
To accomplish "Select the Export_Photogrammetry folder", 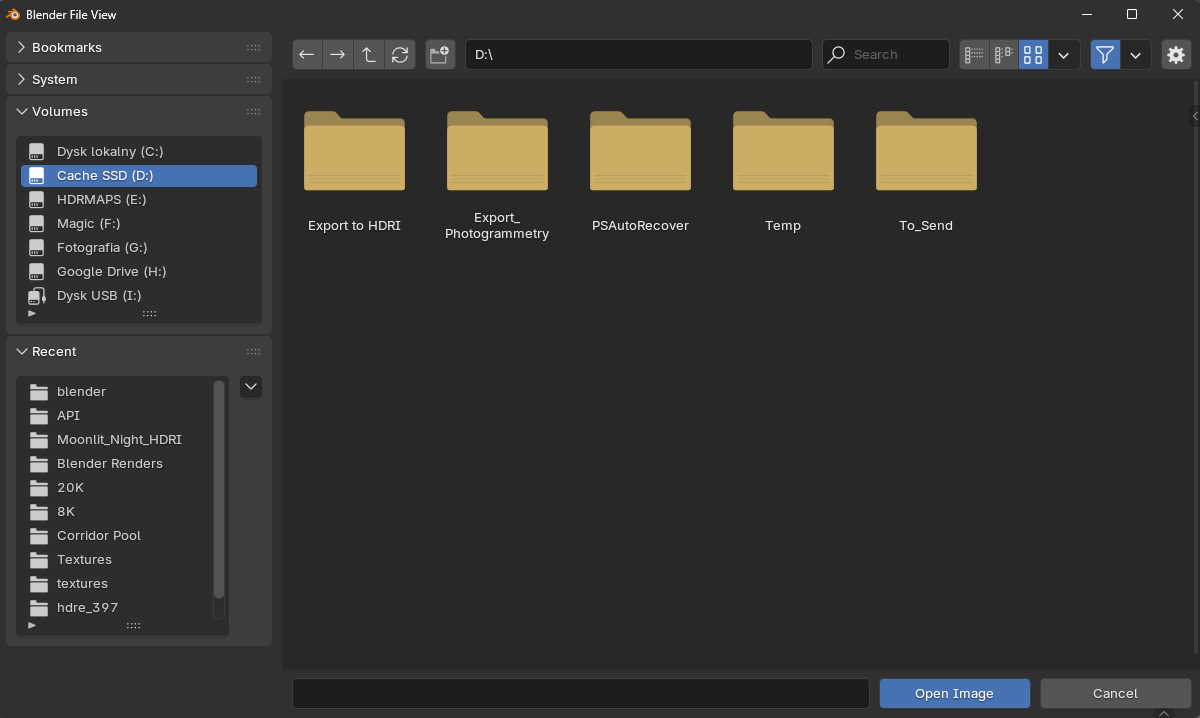I will (497, 175).
